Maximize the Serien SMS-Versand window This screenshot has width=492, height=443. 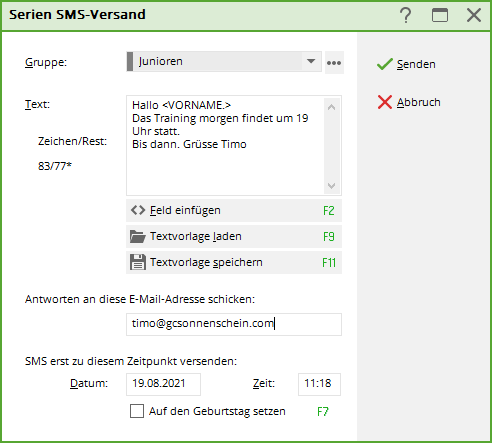pos(440,15)
